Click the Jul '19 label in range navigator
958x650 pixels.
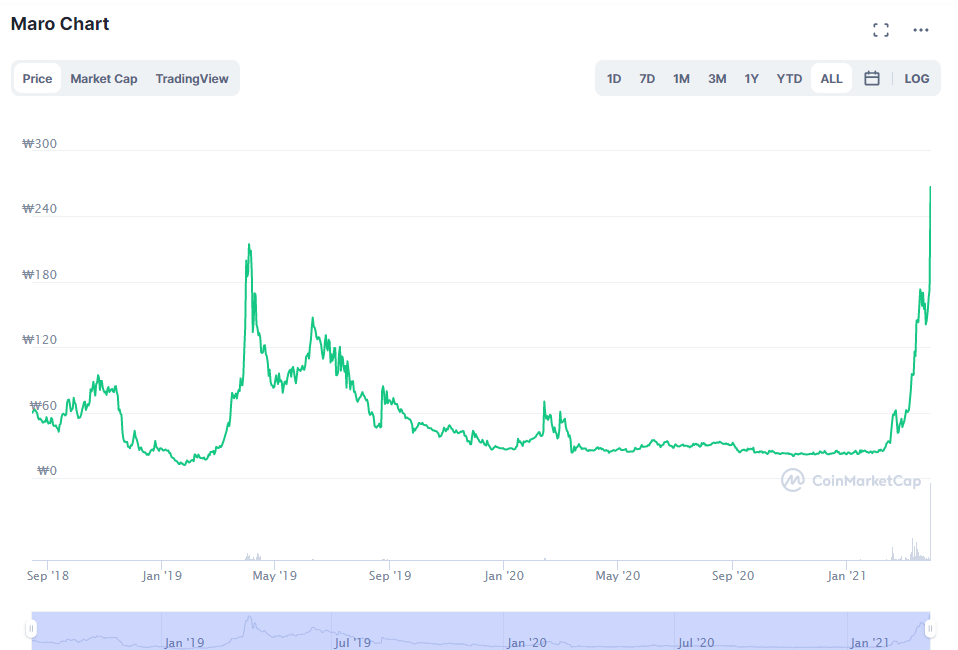[353, 643]
